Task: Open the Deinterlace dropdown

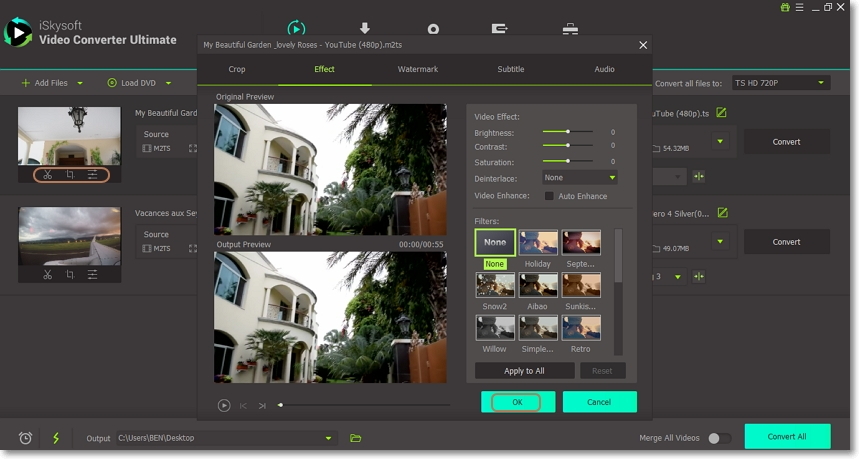Action: 579,177
